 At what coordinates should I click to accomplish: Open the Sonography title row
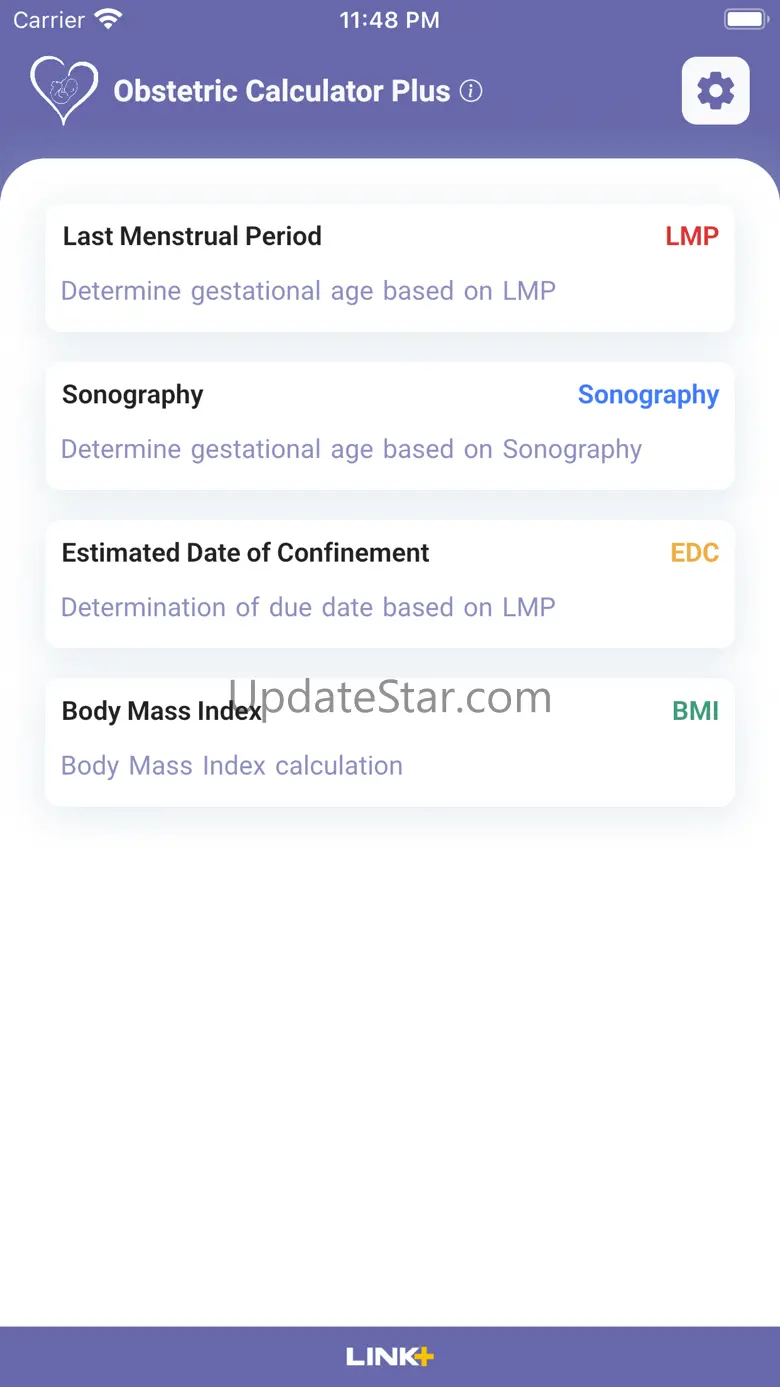[x=133, y=395]
